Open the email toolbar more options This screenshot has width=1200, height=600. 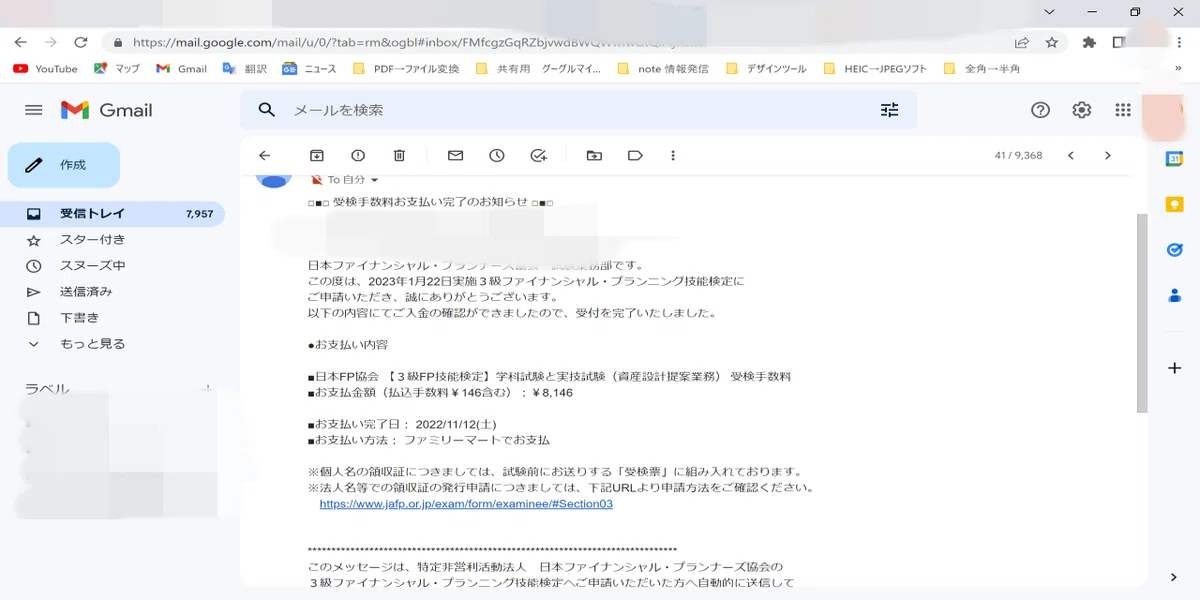[x=673, y=156]
